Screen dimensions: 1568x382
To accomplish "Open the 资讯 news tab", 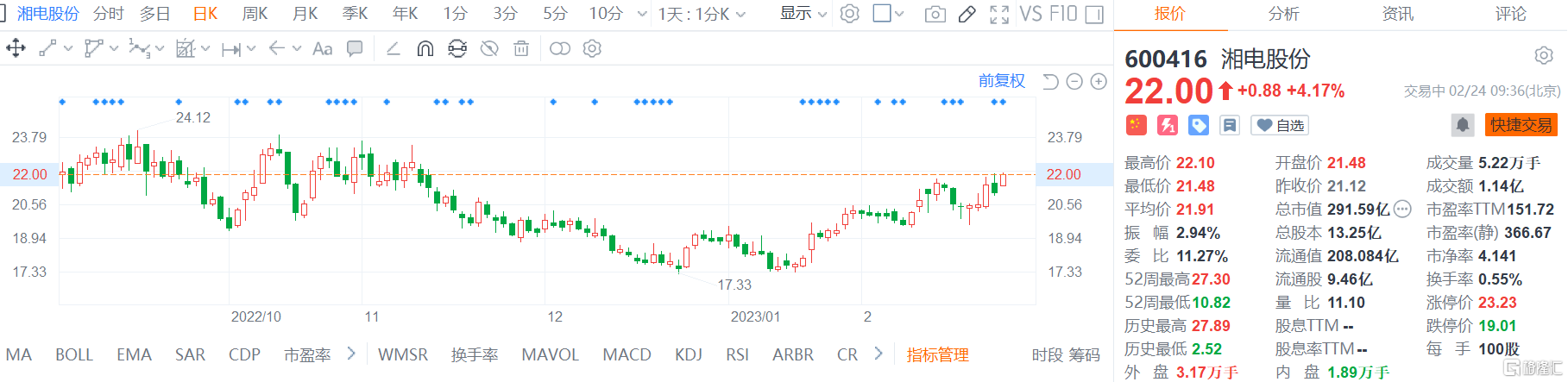I will (1397, 14).
